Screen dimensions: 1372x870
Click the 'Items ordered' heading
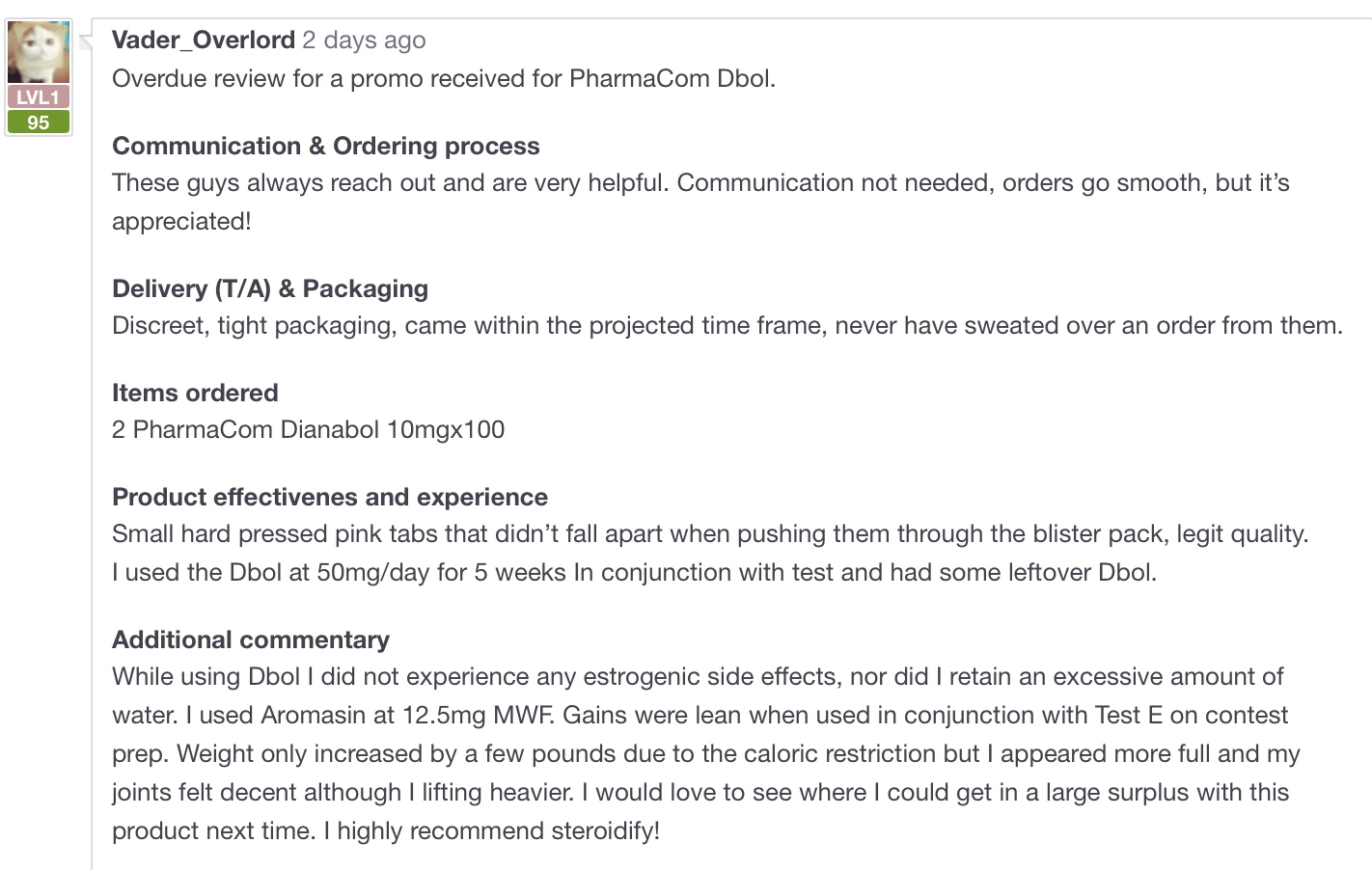(x=195, y=393)
